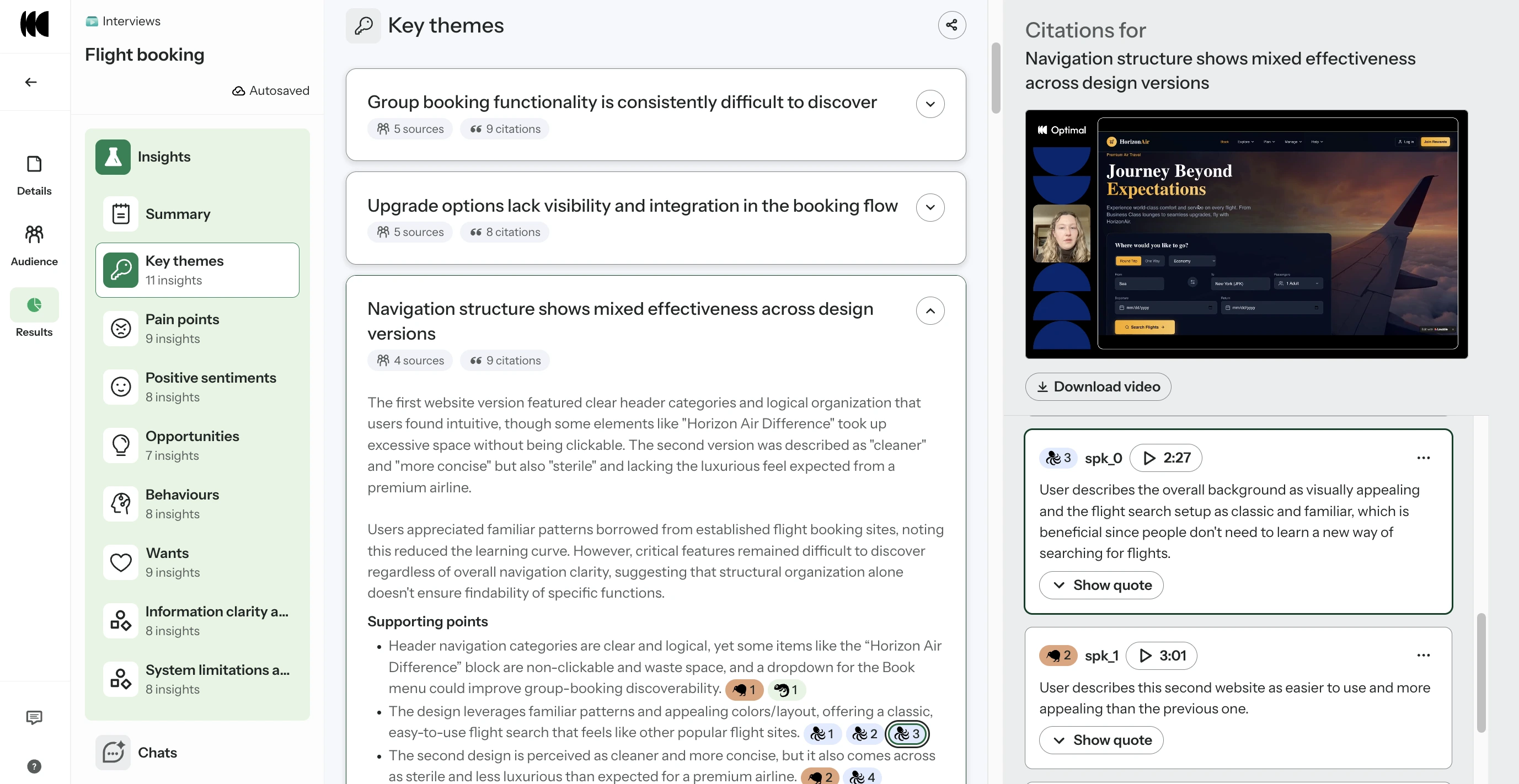Viewport: 1519px width, 784px height.
Task: Expand the Group booking functionality theme
Action: tap(930, 104)
